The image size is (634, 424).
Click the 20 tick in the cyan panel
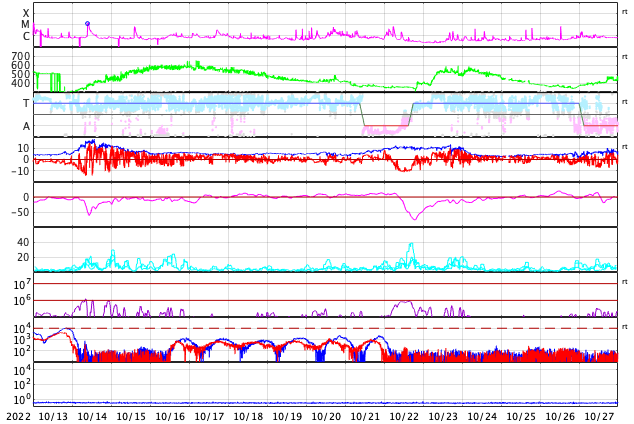23,257
